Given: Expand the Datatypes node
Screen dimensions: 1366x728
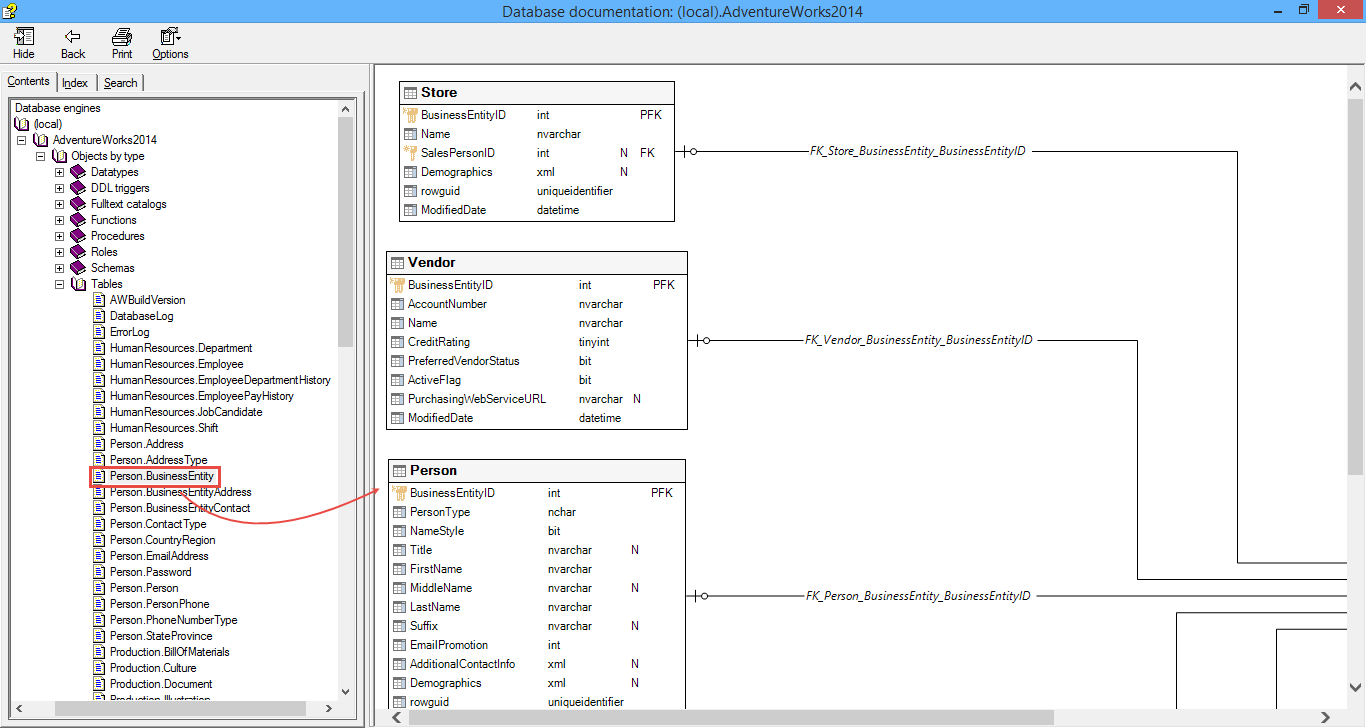Looking at the screenshot, I should pyautogui.click(x=59, y=172).
